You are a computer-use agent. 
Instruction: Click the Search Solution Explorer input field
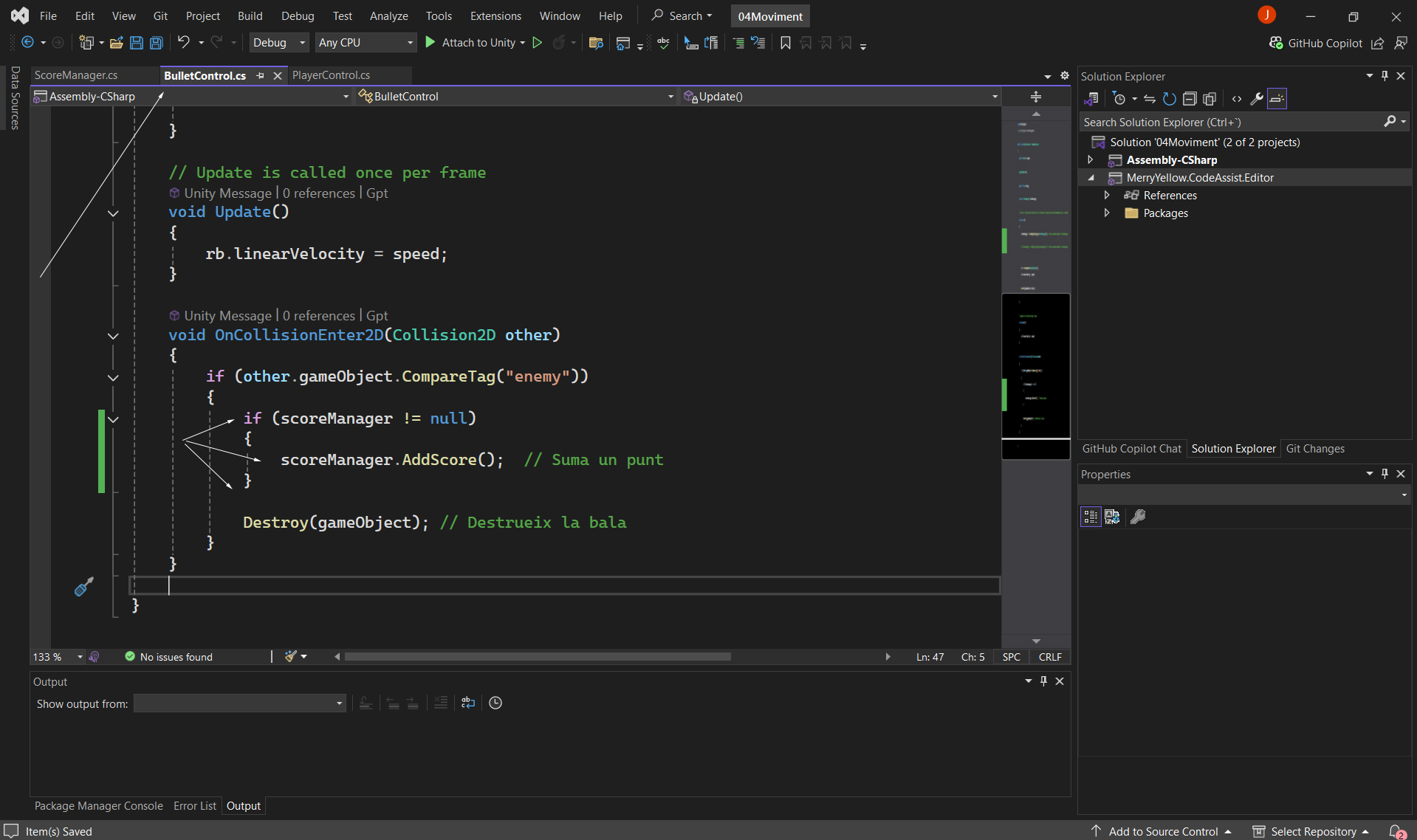click(x=1229, y=122)
